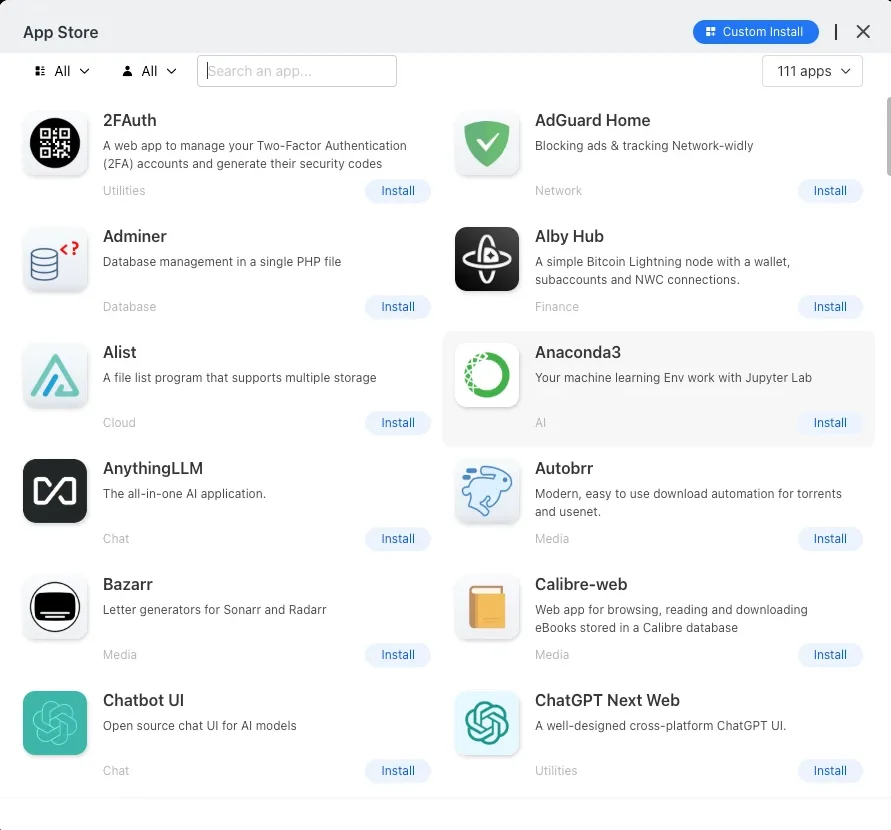Click the Alist triangle logo icon
Viewport: 891px width, 830px height.
(55, 375)
